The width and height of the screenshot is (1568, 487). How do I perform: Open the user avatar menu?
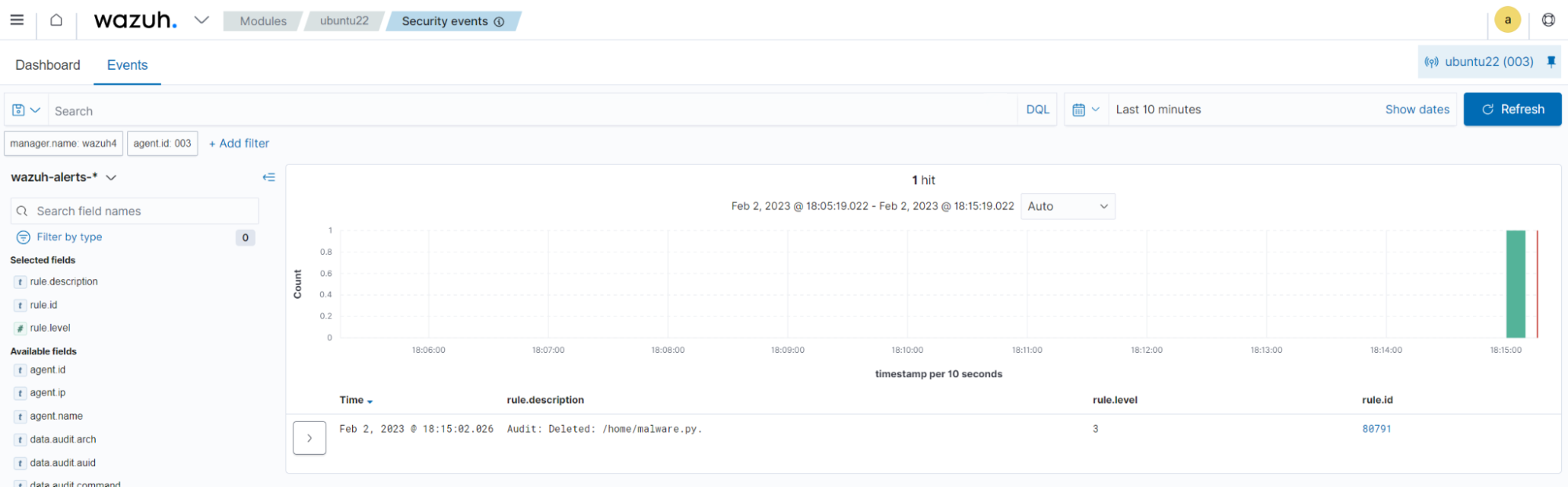pos(1507,20)
